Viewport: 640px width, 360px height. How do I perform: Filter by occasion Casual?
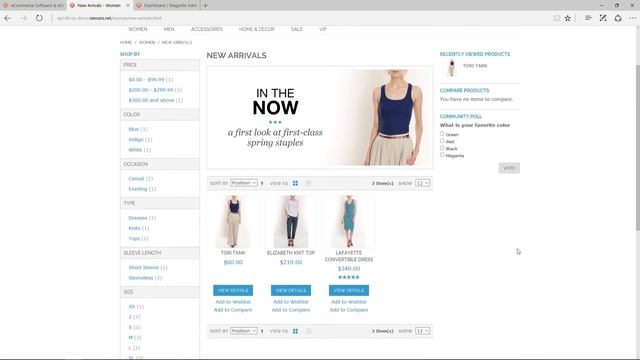pyautogui.click(x=137, y=178)
